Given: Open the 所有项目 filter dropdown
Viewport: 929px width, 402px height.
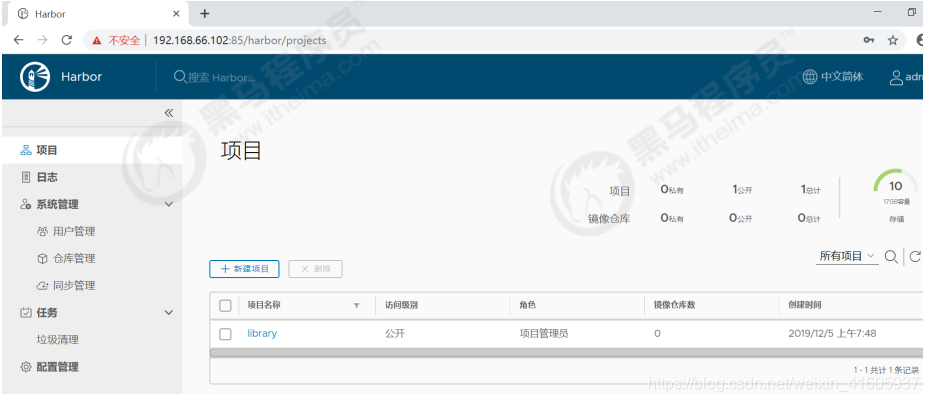Looking at the screenshot, I should pos(847,256).
